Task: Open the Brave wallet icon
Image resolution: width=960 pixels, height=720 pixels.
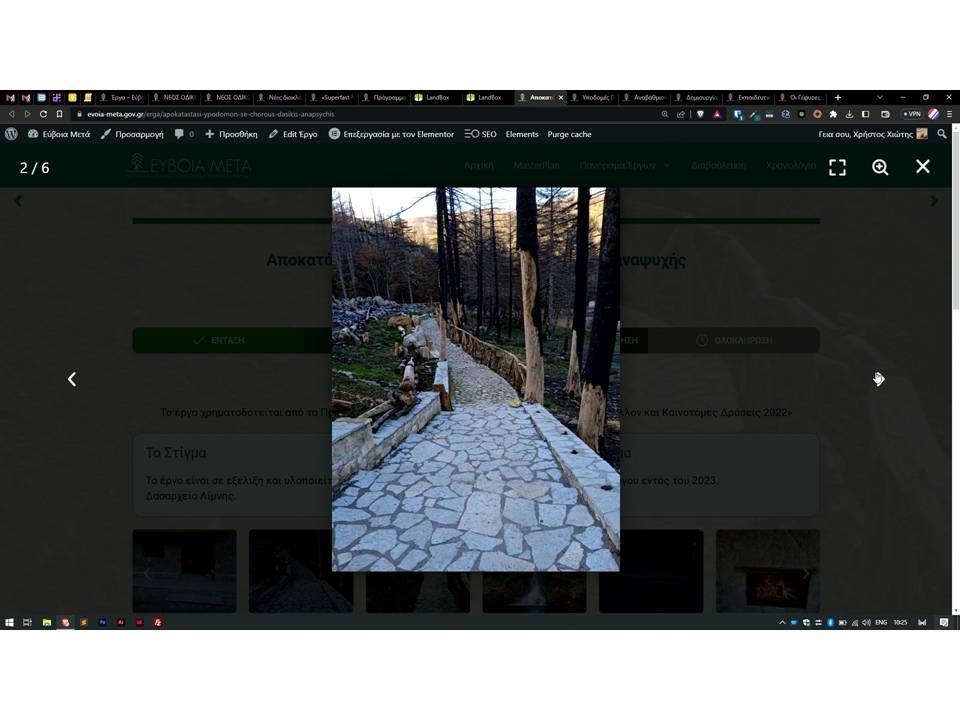Action: (885, 114)
